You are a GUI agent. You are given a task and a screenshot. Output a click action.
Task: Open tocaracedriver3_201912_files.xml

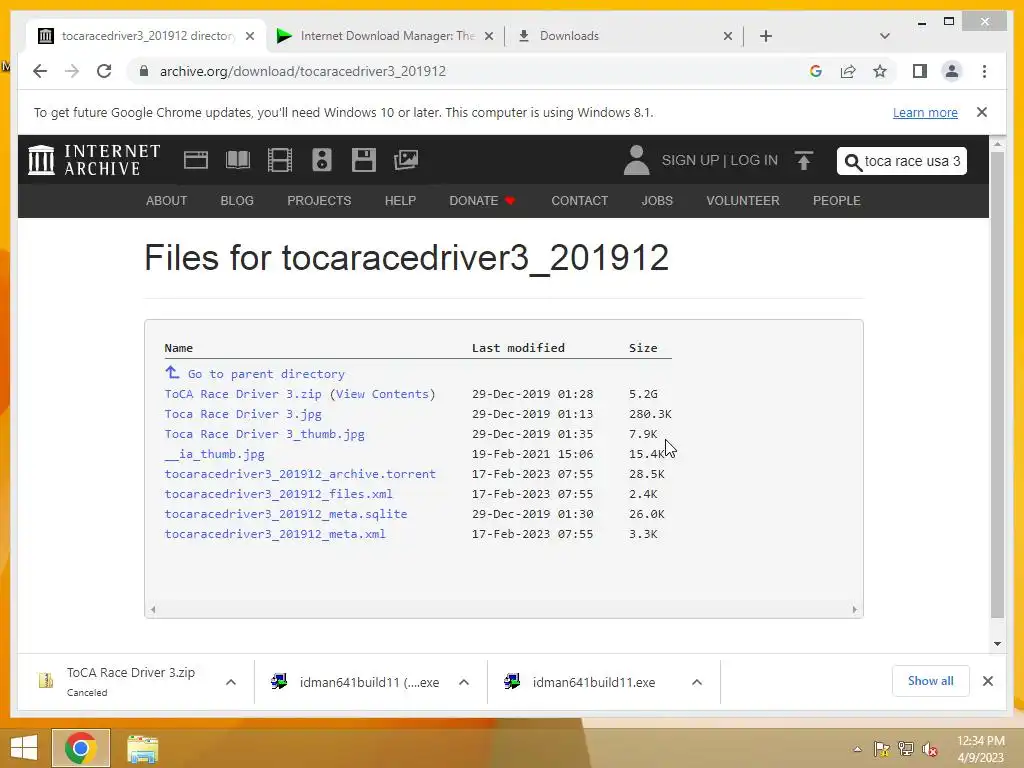[x=278, y=494]
